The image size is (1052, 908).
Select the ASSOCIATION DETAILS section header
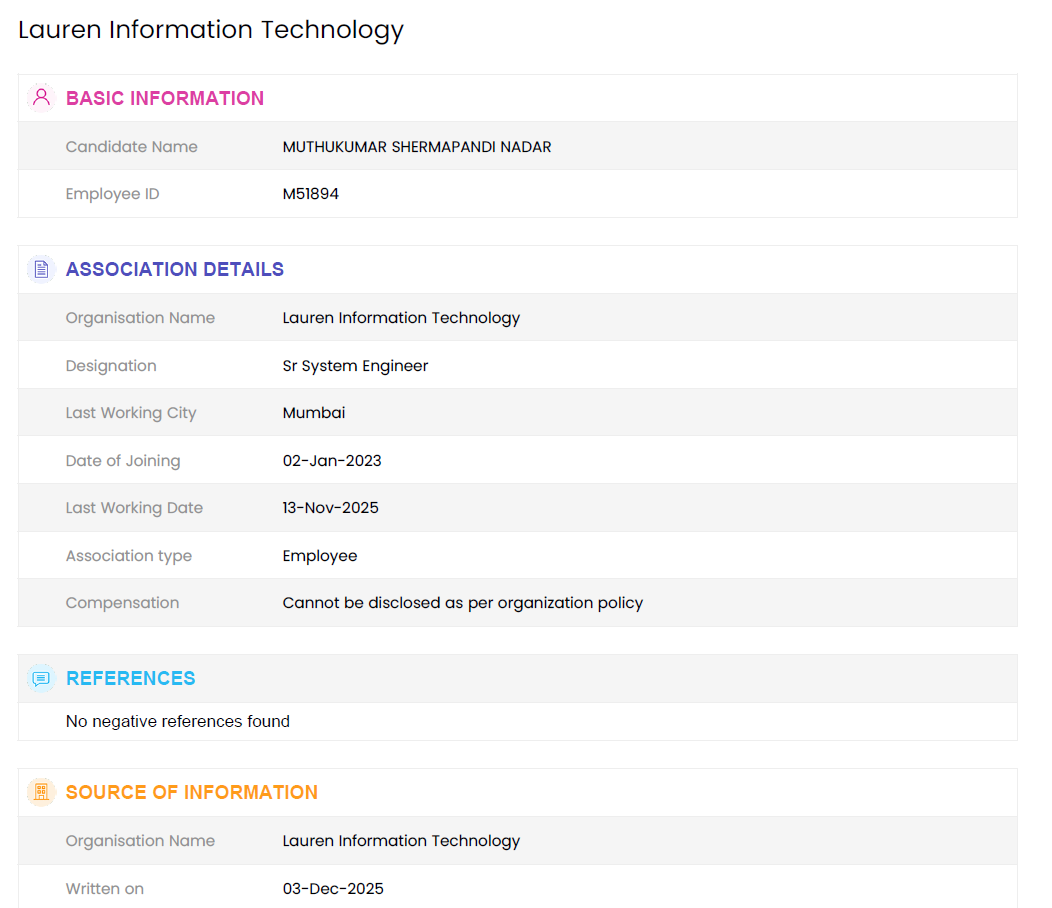175,269
